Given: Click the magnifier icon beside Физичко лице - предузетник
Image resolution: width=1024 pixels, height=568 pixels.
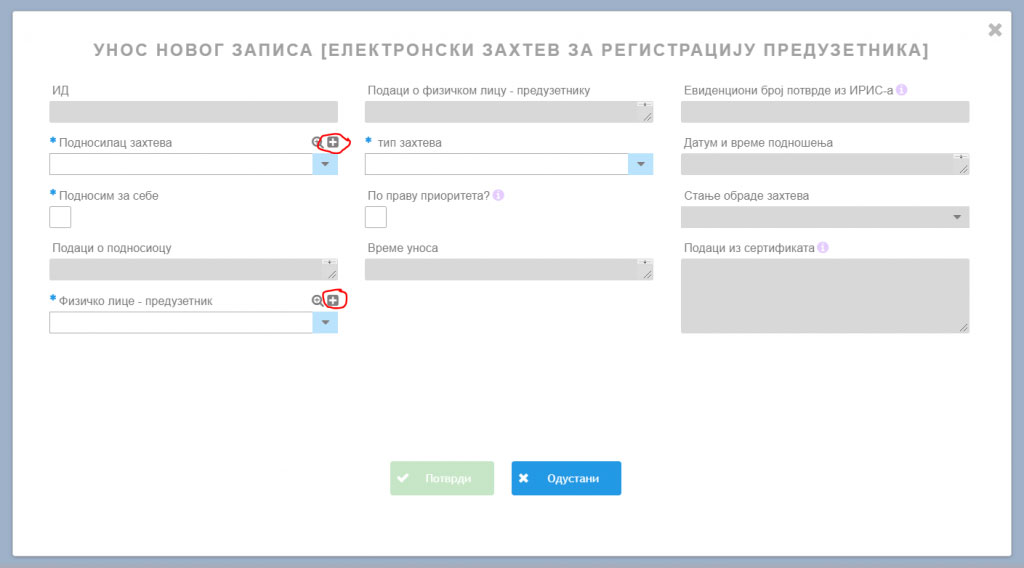Looking at the screenshot, I should point(317,301).
